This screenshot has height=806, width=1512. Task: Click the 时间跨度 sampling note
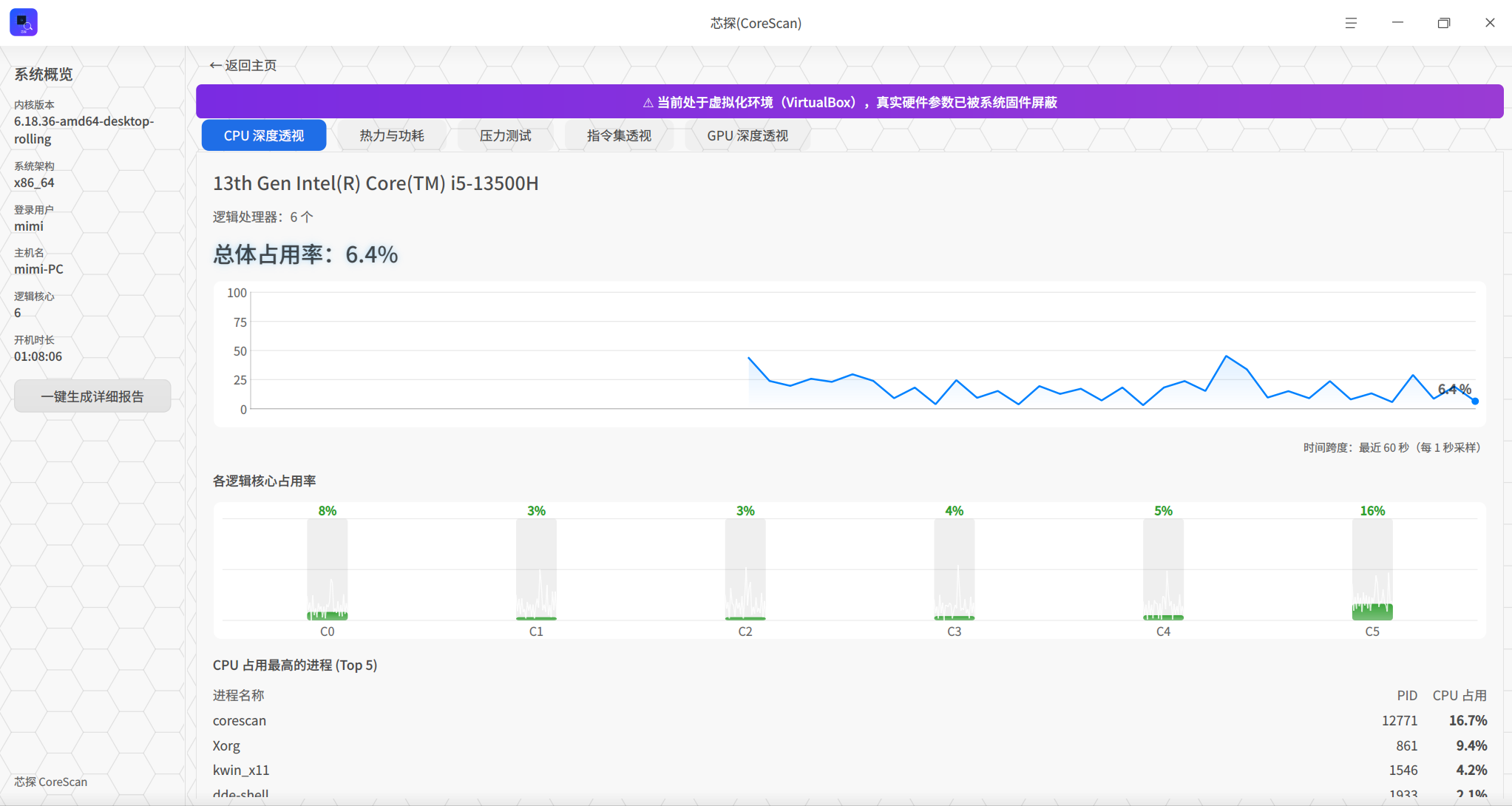1391,447
